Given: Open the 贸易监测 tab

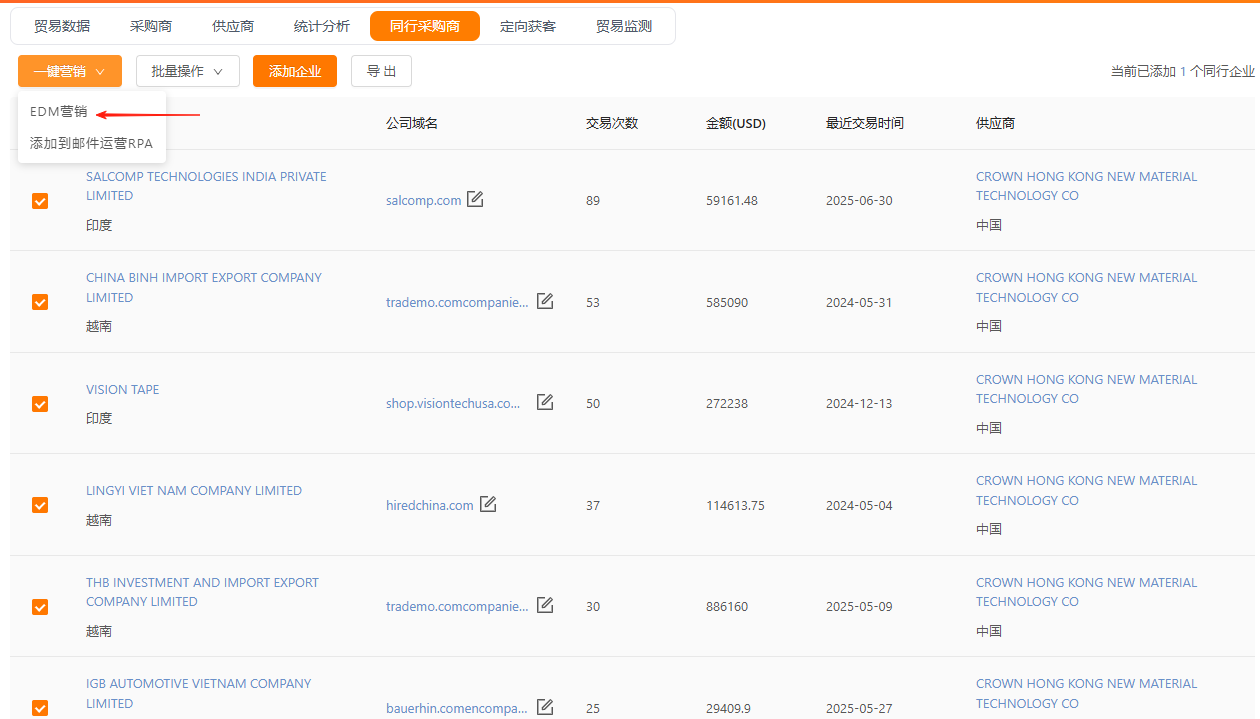Looking at the screenshot, I should coord(624,26).
